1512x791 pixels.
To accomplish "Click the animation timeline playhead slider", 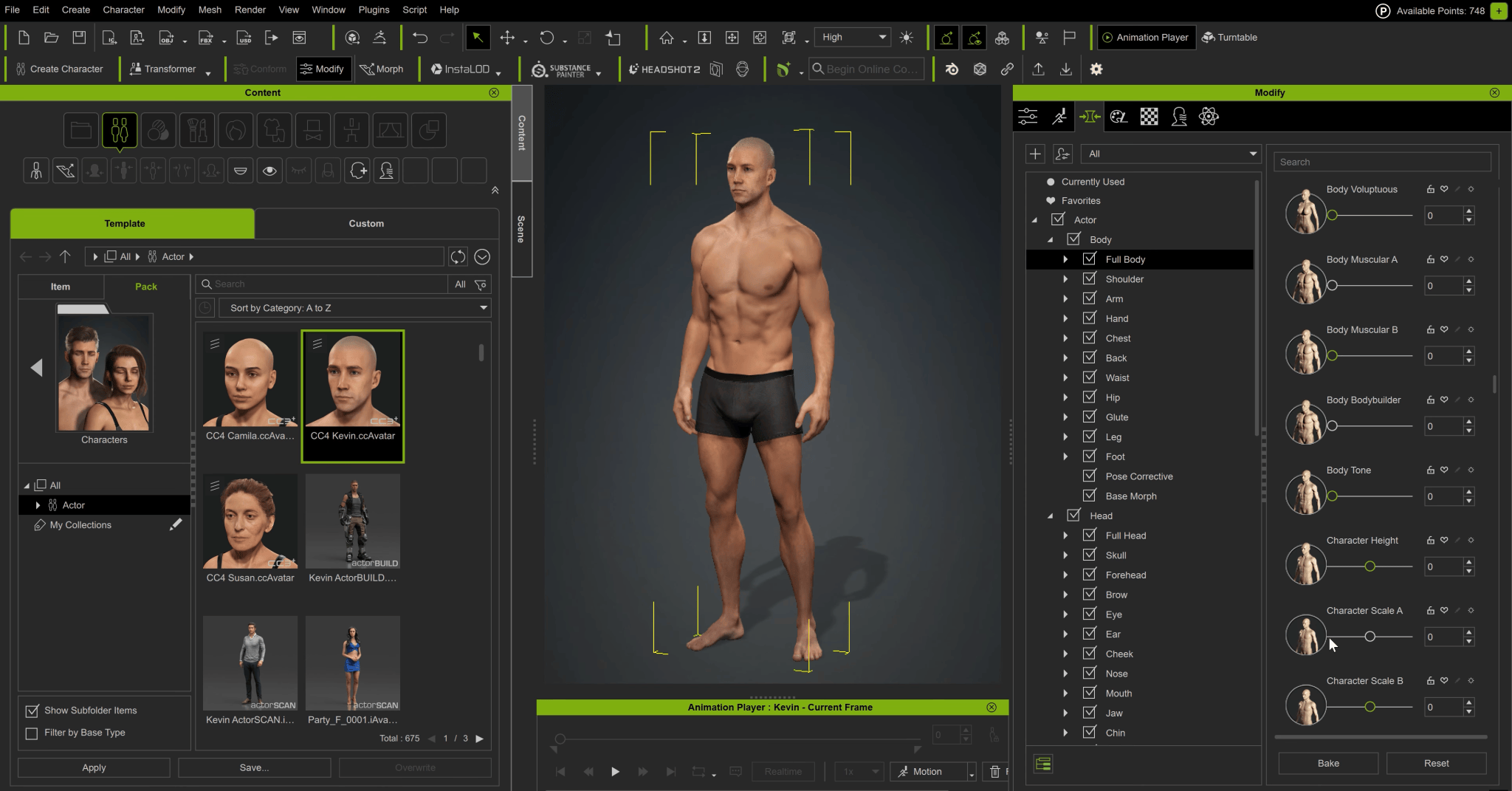I will [x=560, y=739].
